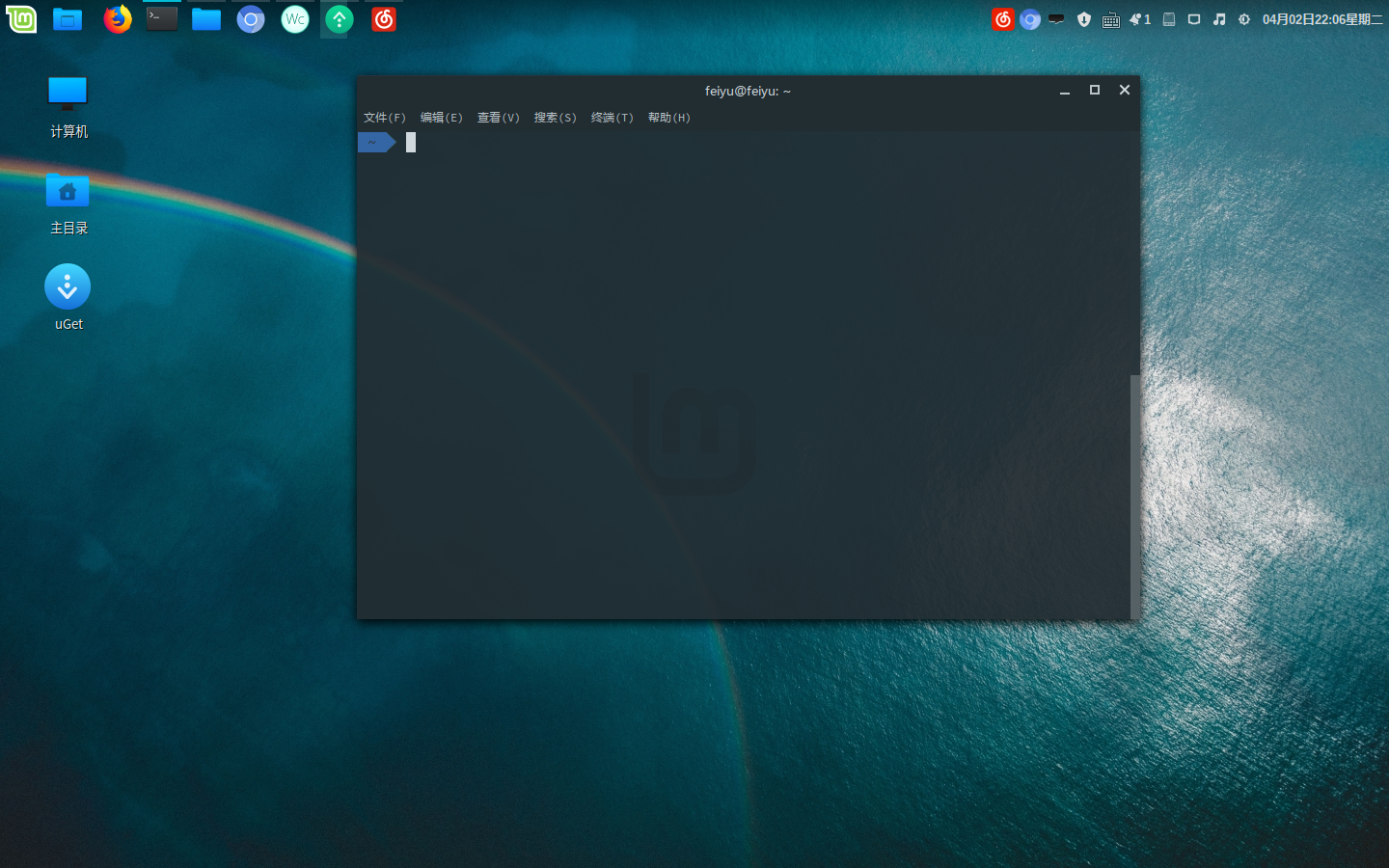Open the notifications bell with count 1
The height and width of the screenshot is (868, 1389).
pyautogui.click(x=1140, y=19)
